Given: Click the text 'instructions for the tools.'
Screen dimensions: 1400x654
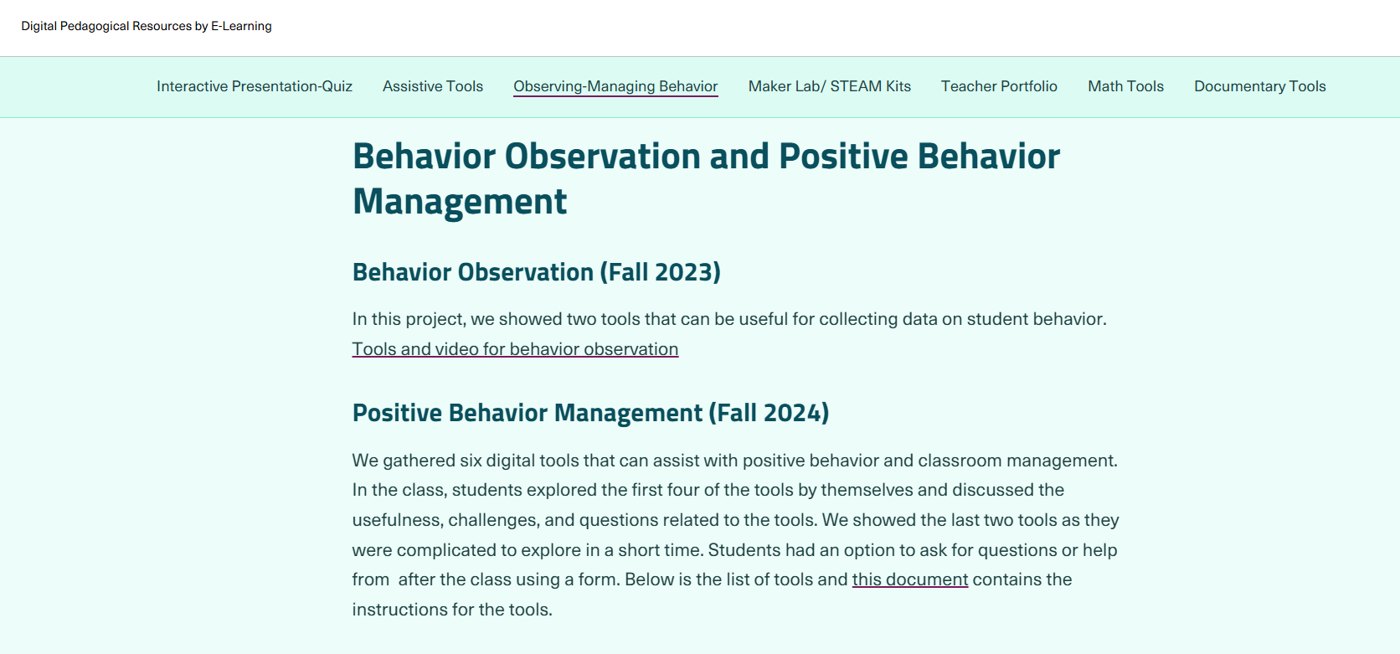Looking at the screenshot, I should click(x=452, y=608).
